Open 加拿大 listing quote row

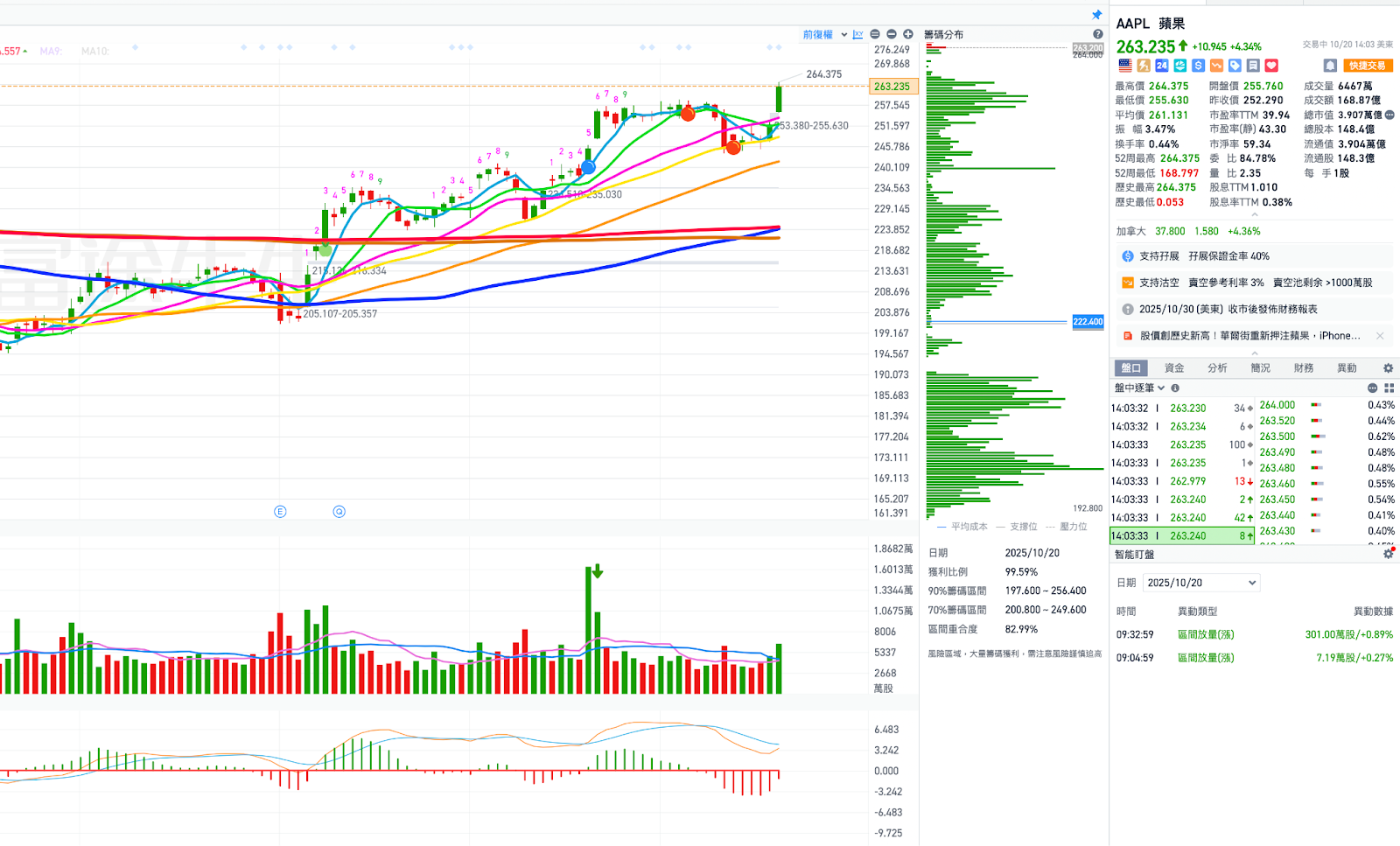tap(1255, 232)
